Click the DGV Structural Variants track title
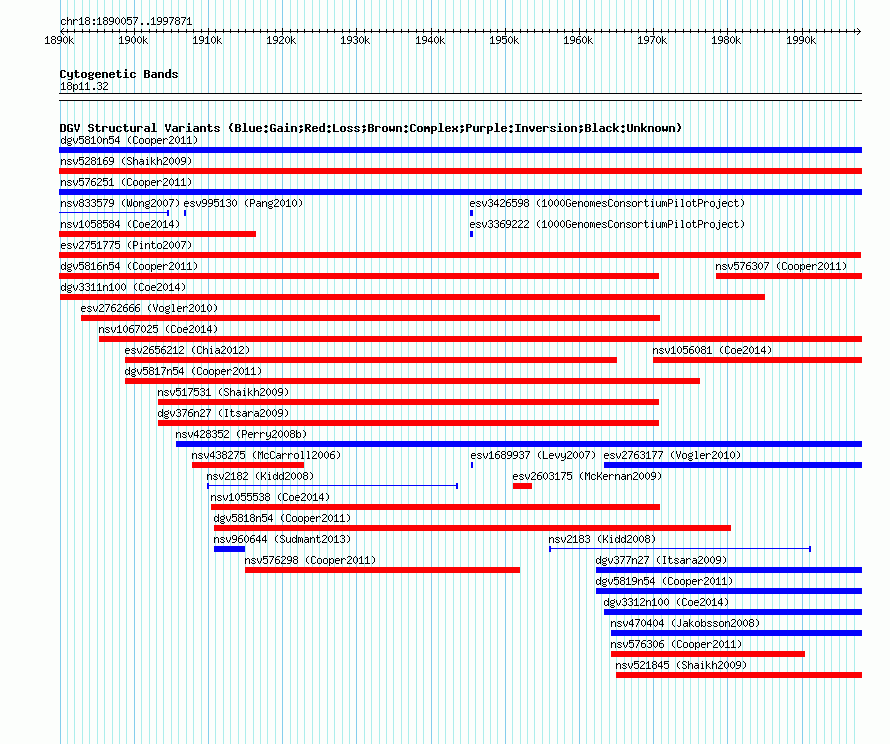The image size is (890, 744). coord(371,128)
